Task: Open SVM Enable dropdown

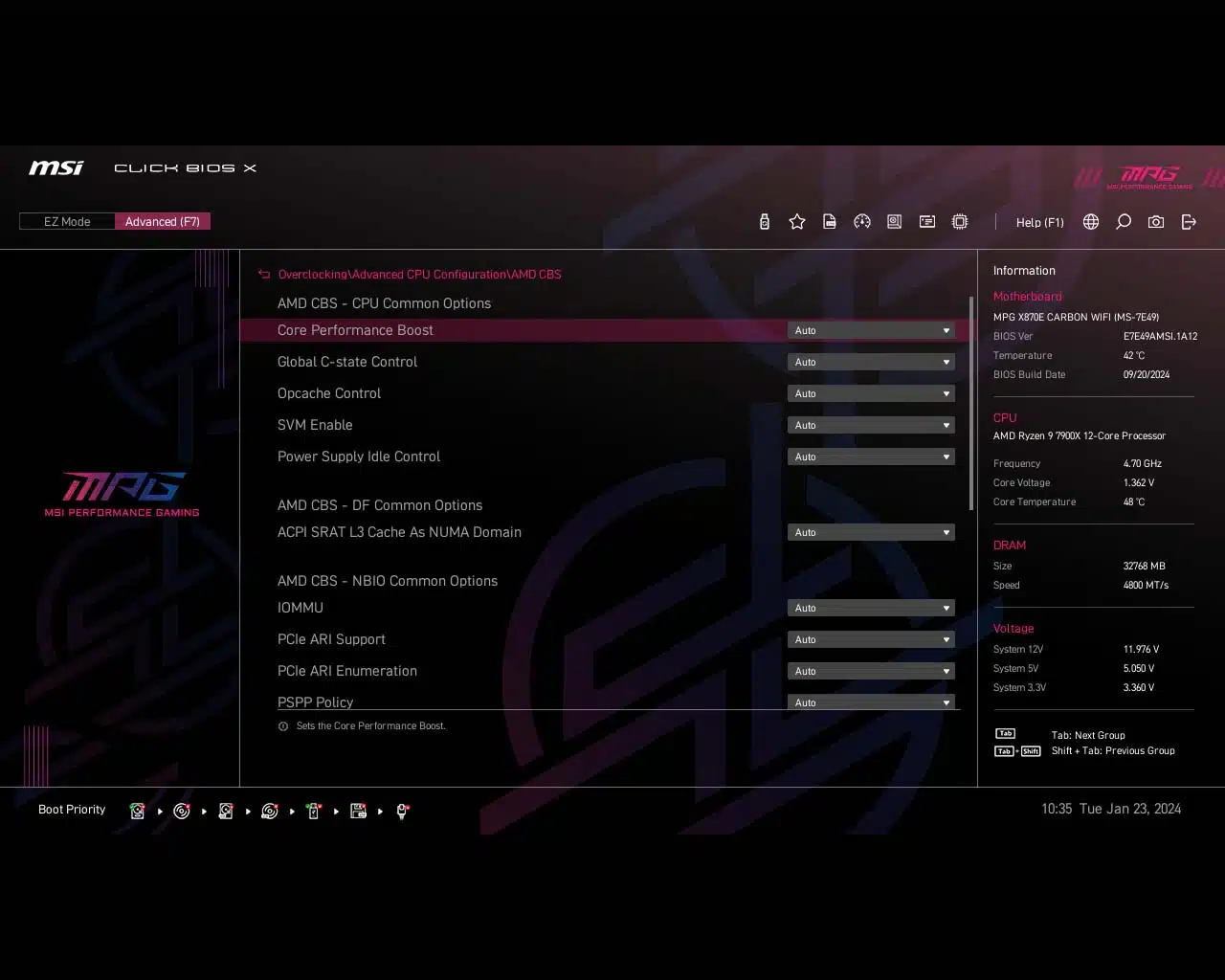Action: pyautogui.click(x=871, y=425)
